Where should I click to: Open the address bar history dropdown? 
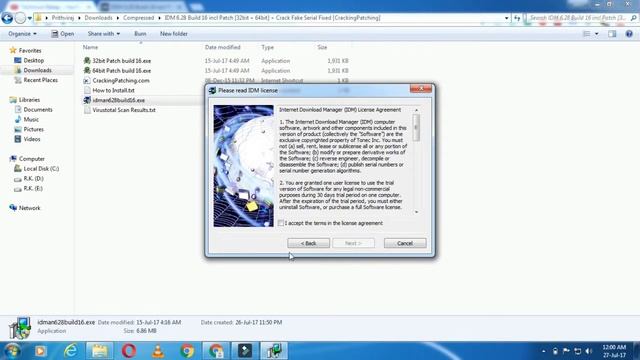pos(507,18)
